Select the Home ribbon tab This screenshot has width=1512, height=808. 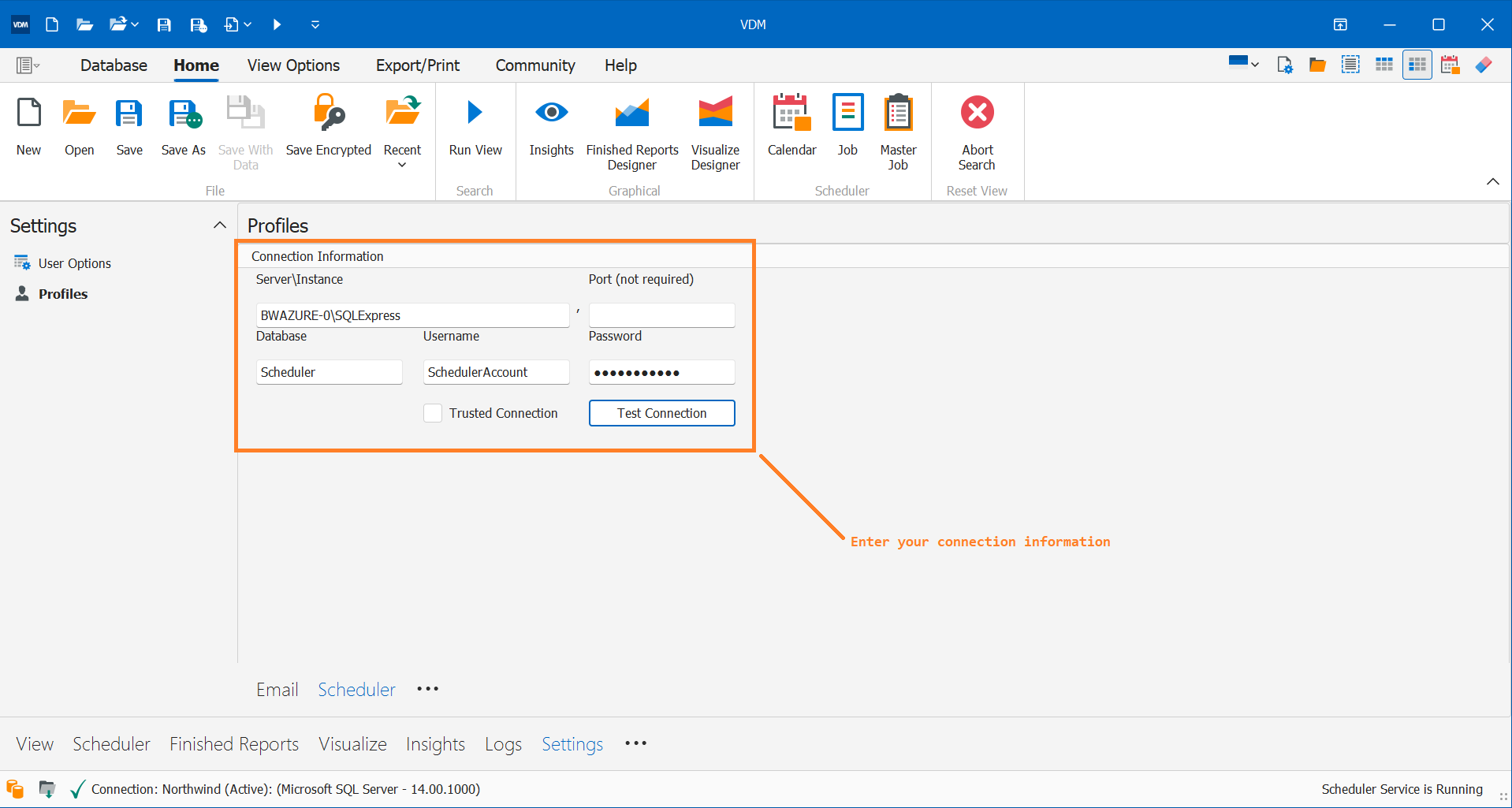click(196, 65)
